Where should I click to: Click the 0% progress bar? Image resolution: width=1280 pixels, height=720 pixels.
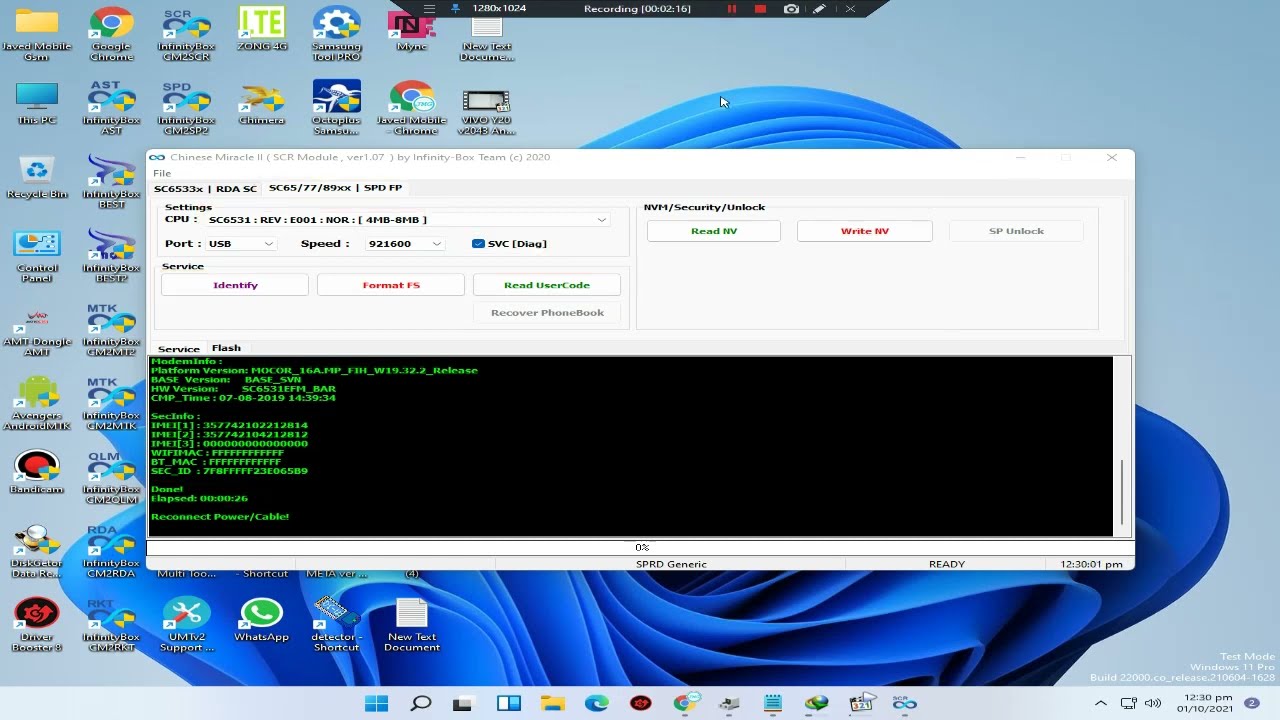[640, 547]
